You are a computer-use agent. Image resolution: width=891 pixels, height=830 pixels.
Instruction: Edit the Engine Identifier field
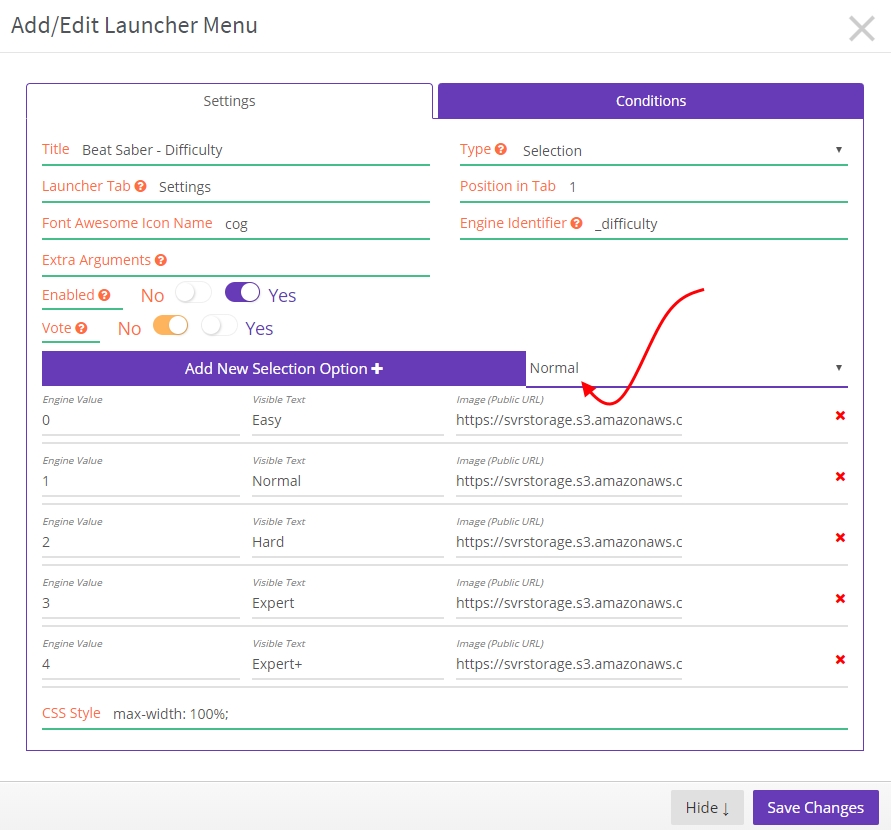(720, 224)
